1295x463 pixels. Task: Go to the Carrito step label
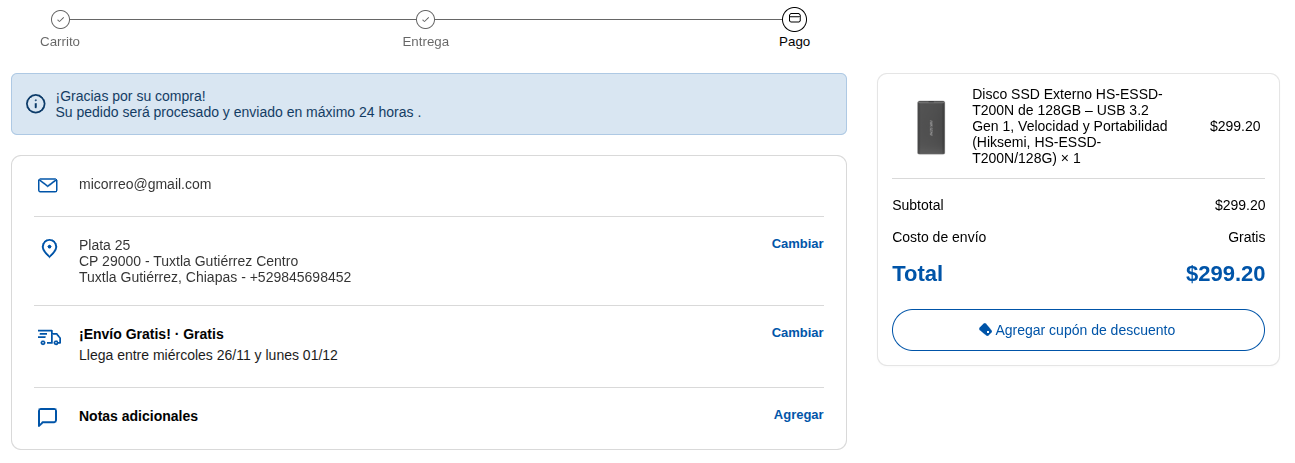click(x=60, y=42)
